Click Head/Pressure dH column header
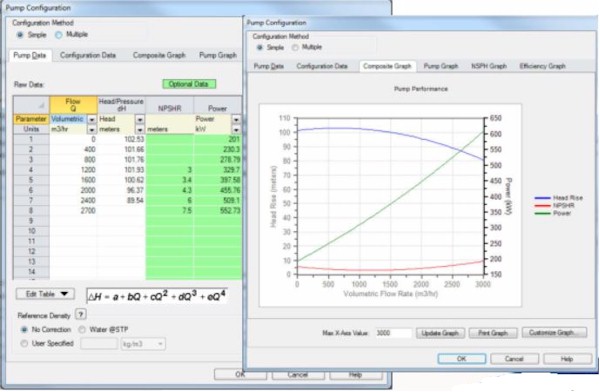The height and width of the screenshot is (392, 600). click(121, 105)
